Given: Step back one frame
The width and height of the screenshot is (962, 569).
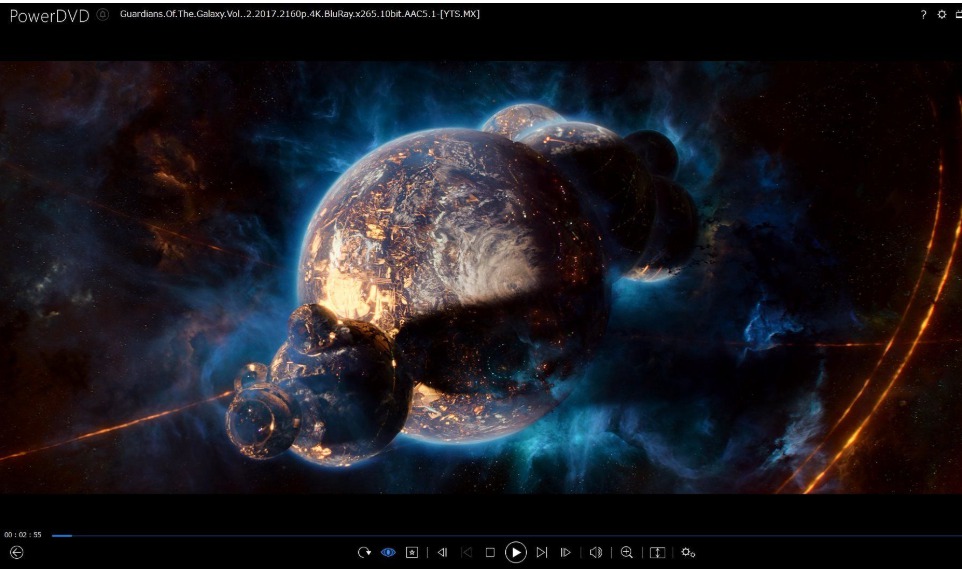Looking at the screenshot, I should point(442,552).
